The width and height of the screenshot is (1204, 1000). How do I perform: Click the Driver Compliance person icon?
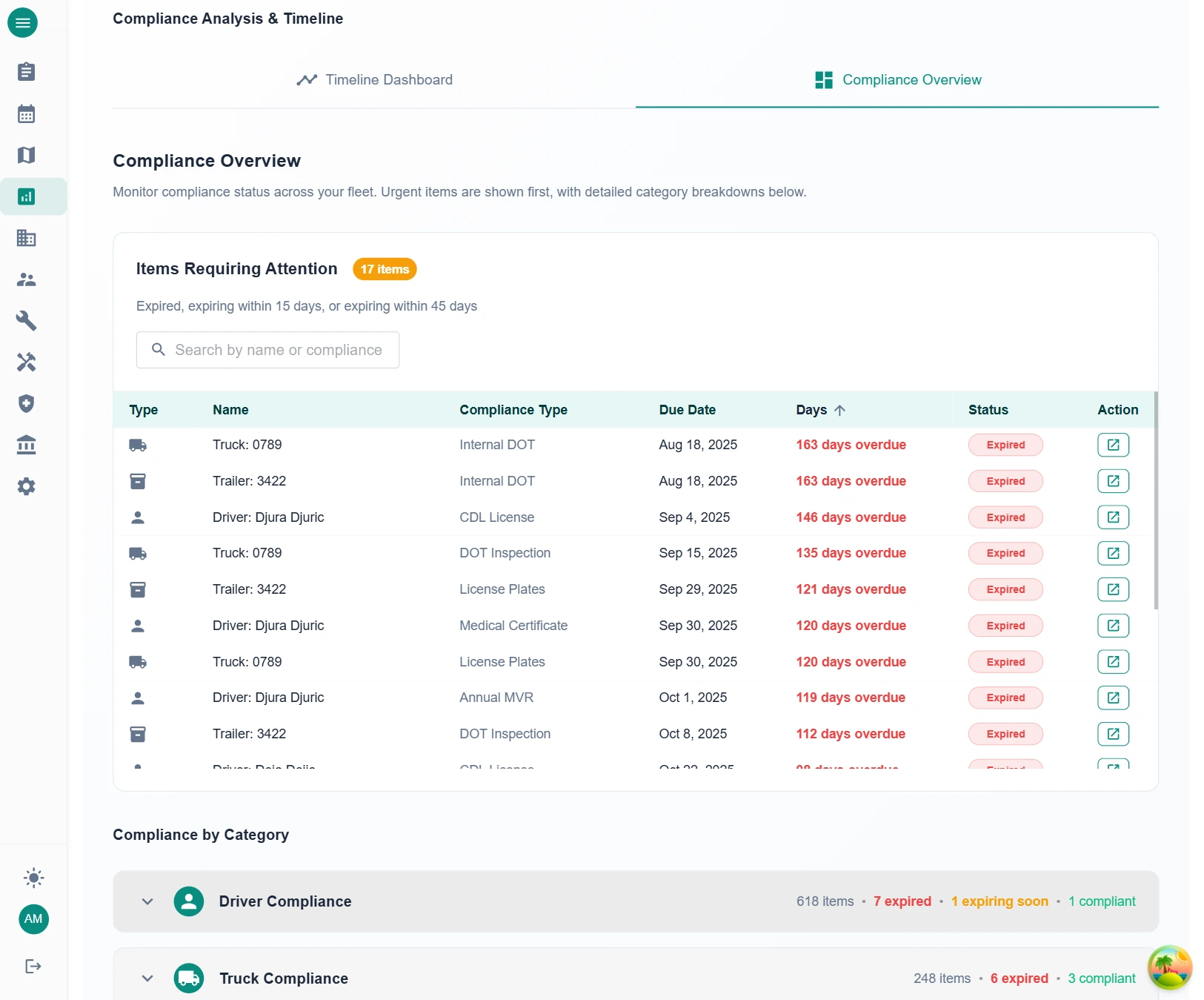(x=189, y=901)
